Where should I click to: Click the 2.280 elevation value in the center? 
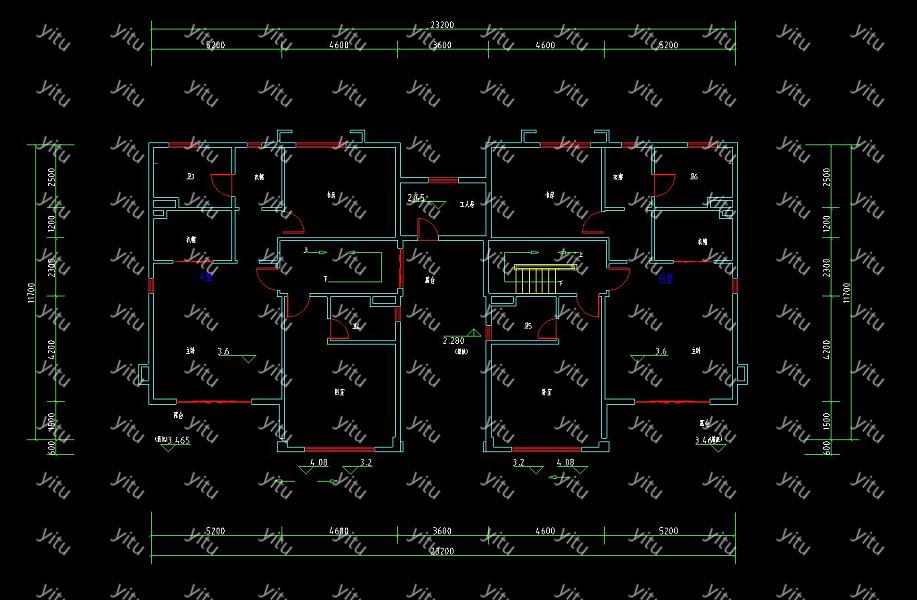(454, 340)
